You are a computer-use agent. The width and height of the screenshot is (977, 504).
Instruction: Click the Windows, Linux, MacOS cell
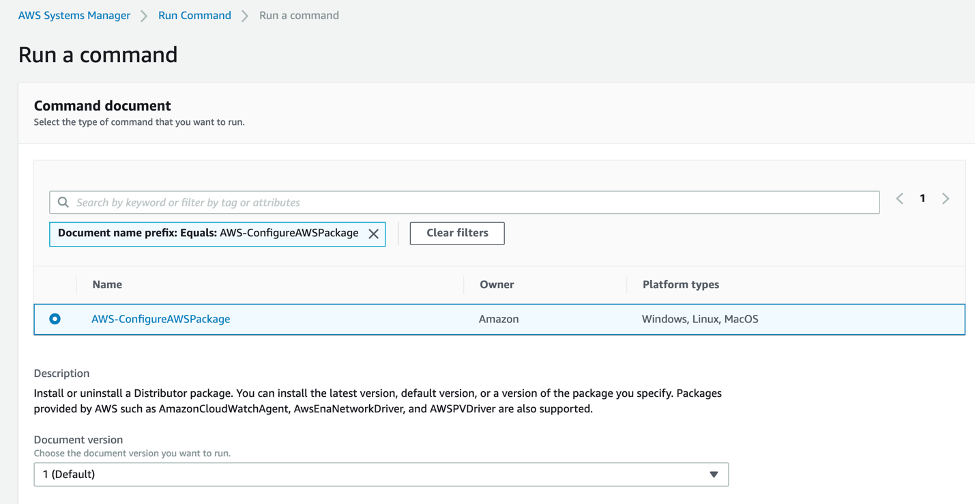700,319
